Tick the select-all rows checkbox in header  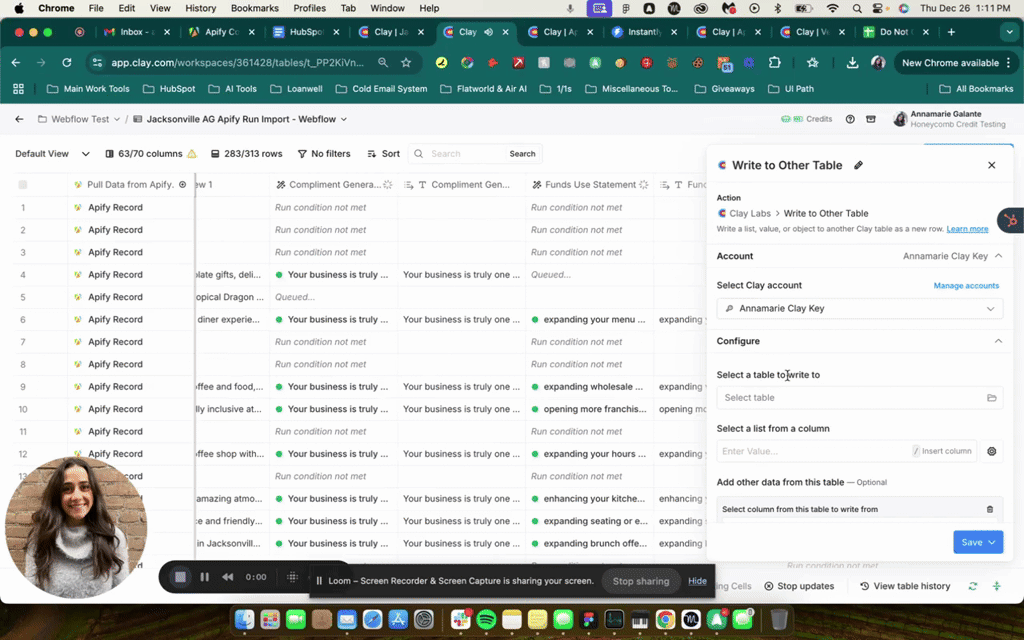coord(23,185)
